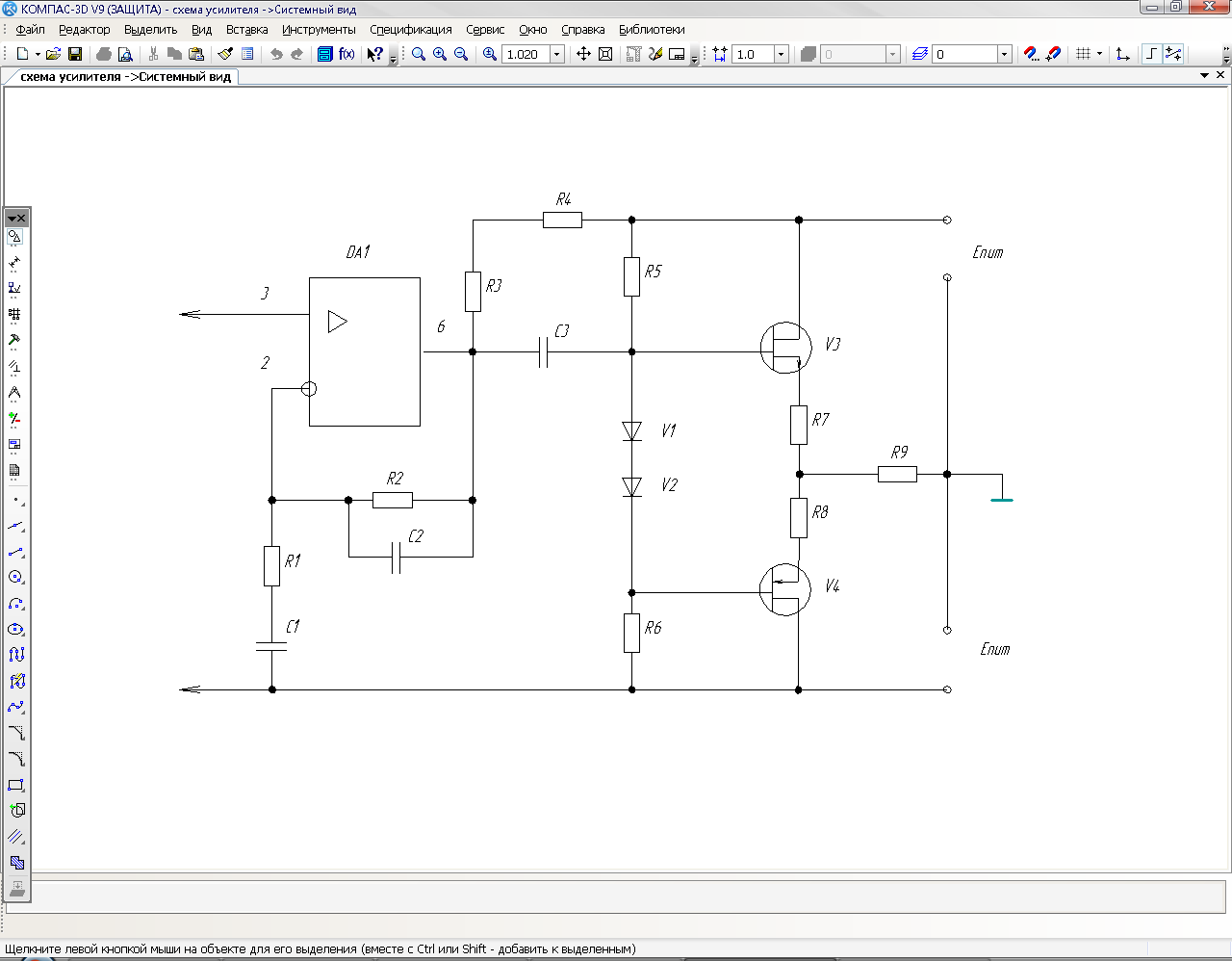Open the Библиотеки menu
Viewport: 1232px width, 961px height.
point(652,30)
